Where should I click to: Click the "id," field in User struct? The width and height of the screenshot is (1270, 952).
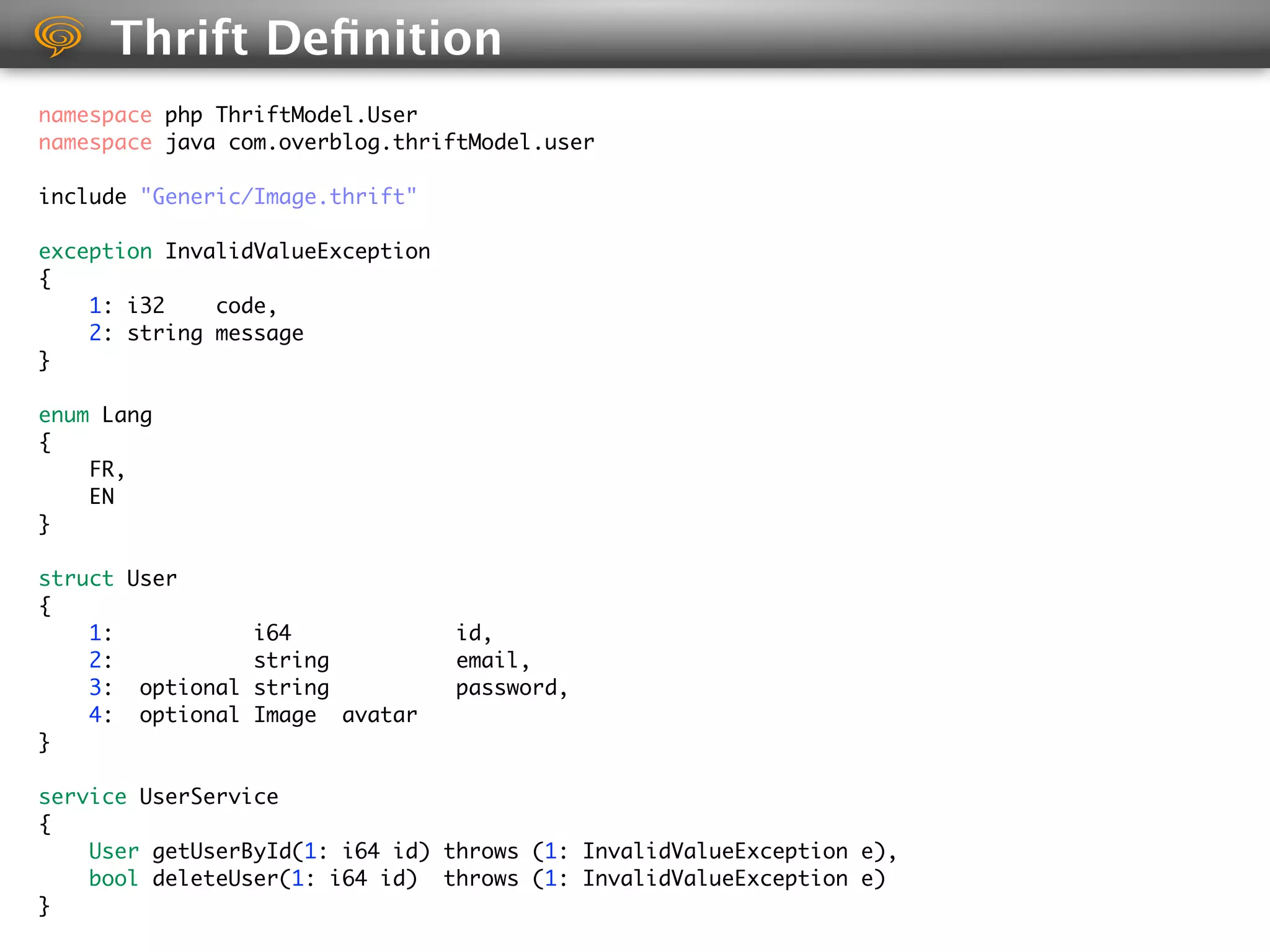474,633
